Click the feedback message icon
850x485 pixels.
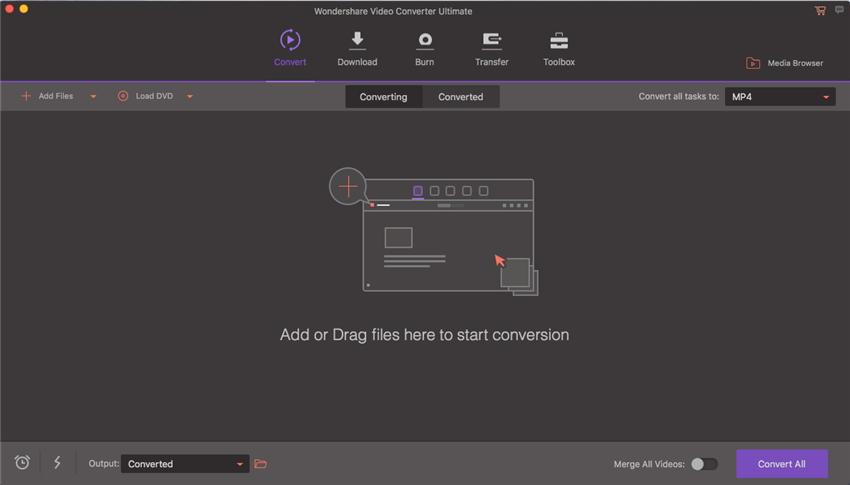pos(840,10)
